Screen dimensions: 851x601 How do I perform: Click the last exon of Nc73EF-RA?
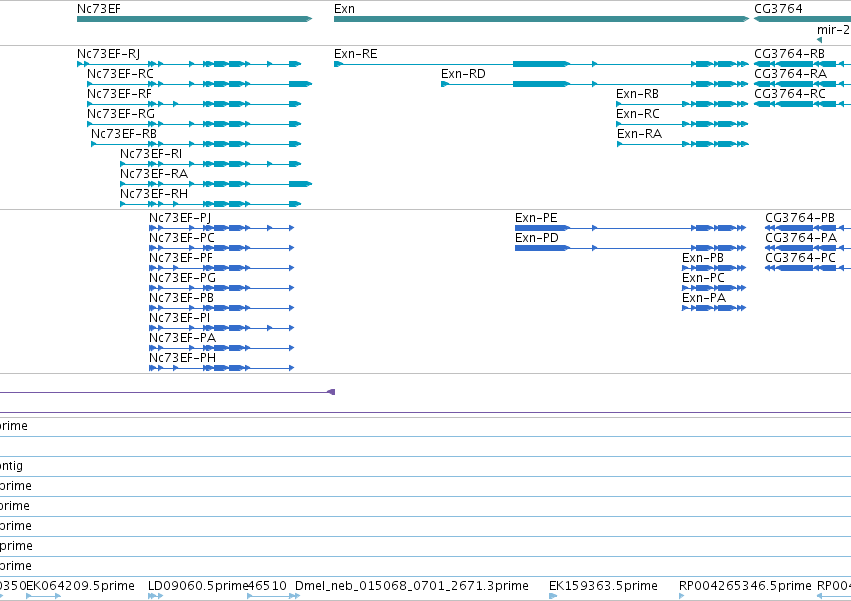coord(300,184)
